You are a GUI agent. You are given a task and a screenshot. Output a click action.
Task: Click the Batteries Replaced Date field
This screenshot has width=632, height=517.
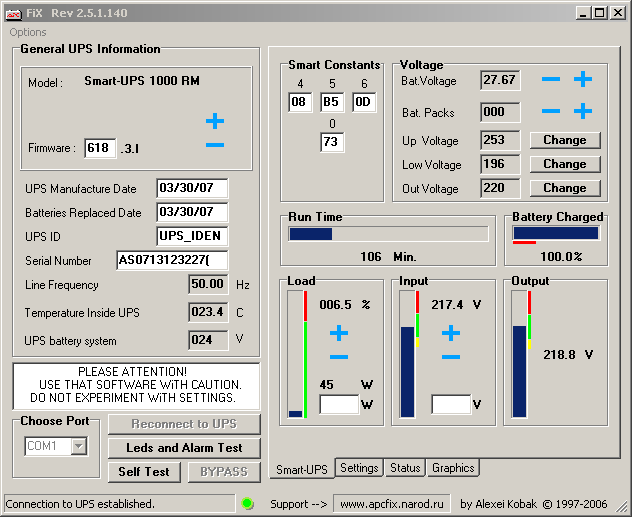pos(192,212)
